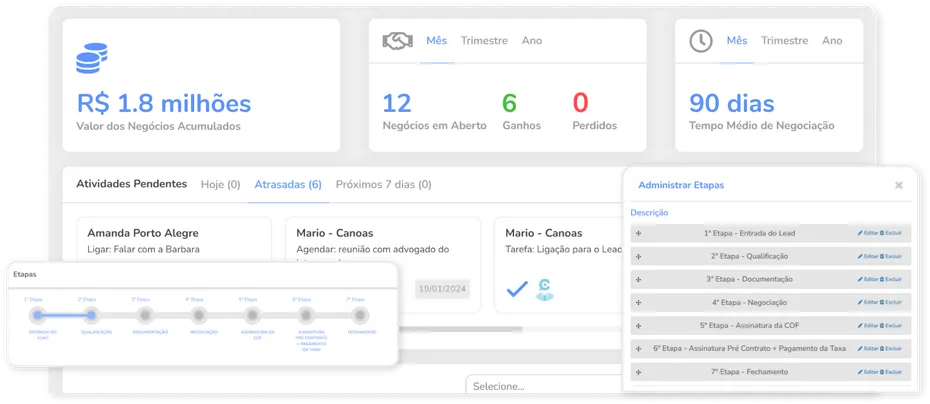Click the 0 Perdidos figure

tap(580, 103)
